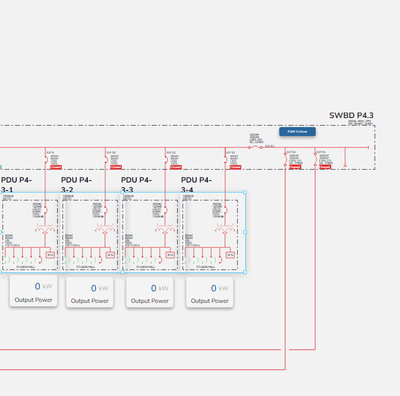Open the PDU P4-3-1 Output Power card
Viewport: 400px width, 396px height.
[x=33, y=291]
